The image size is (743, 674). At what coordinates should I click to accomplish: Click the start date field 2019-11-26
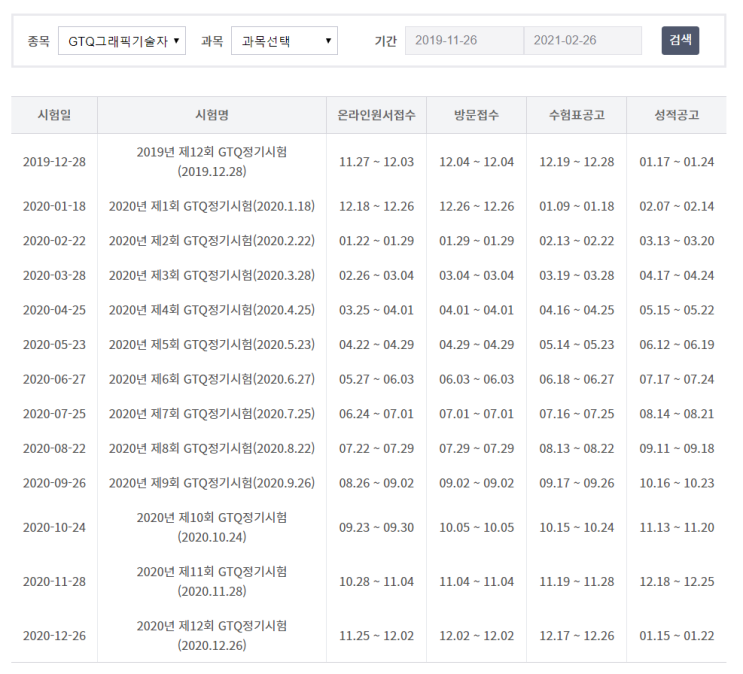coord(464,41)
